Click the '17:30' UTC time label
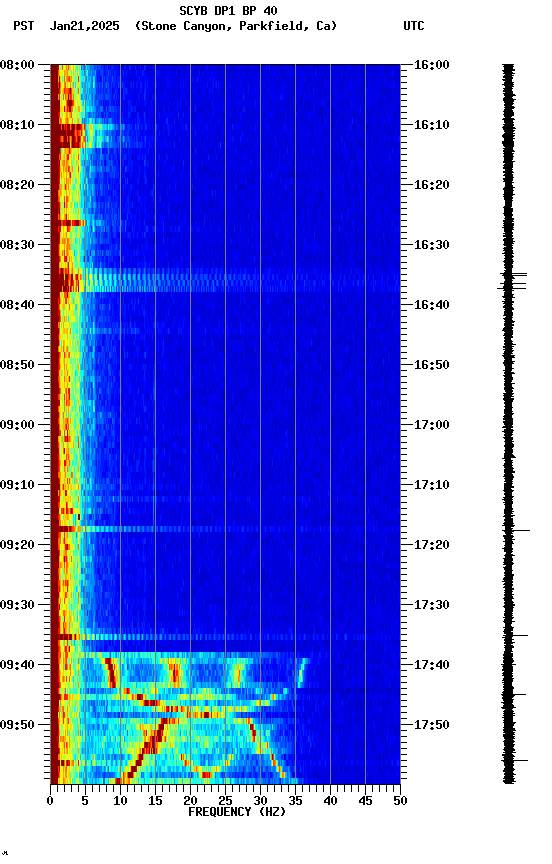 click(x=431, y=606)
